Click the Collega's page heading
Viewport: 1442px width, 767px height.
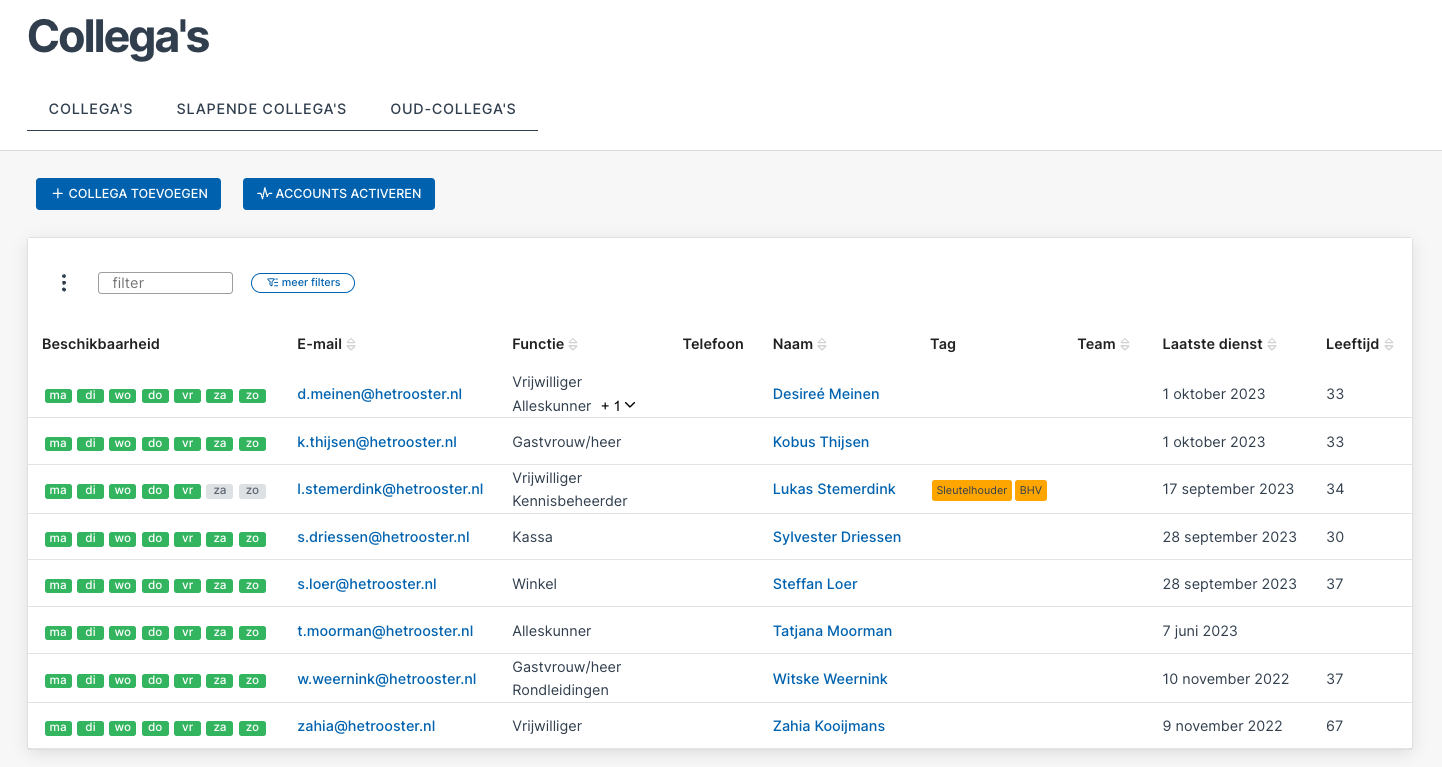pyautogui.click(x=118, y=38)
